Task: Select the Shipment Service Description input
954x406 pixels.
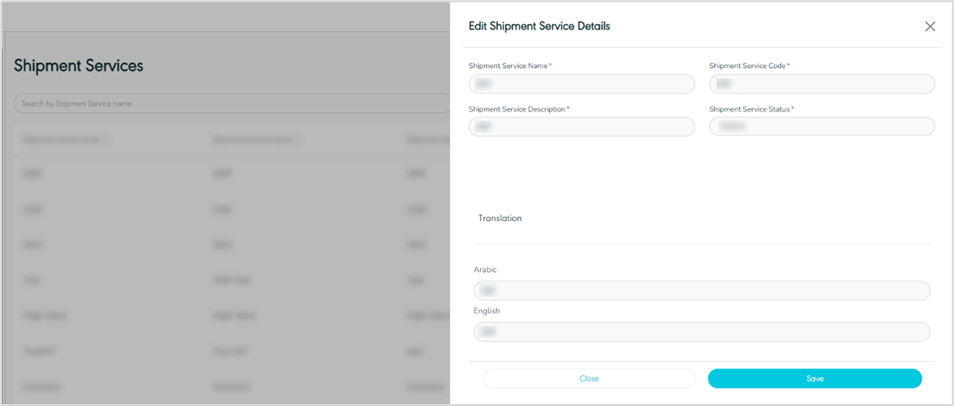Action: 581,126
